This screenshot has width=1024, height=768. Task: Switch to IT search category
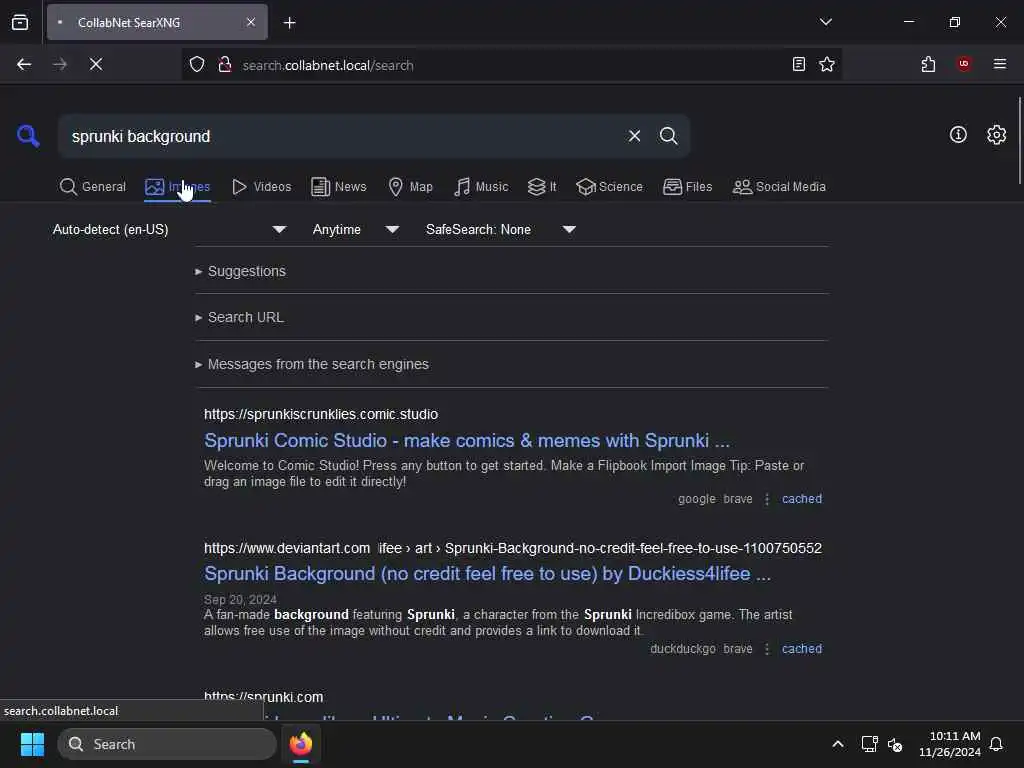(542, 187)
